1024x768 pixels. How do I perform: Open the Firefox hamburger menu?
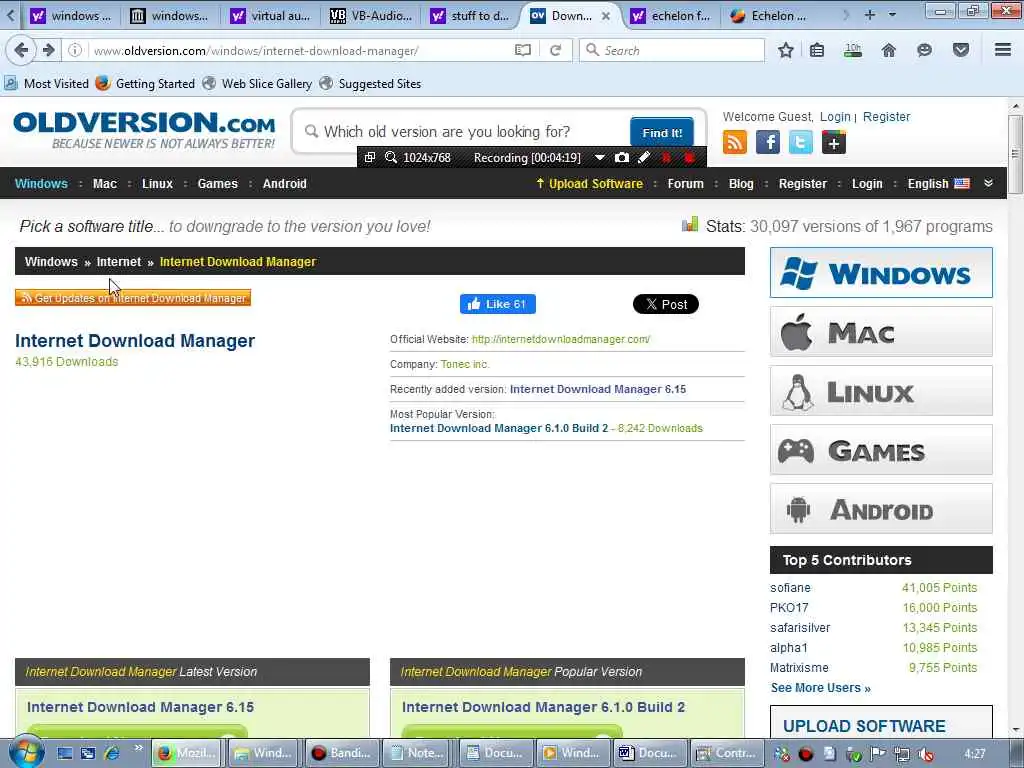(1003, 50)
